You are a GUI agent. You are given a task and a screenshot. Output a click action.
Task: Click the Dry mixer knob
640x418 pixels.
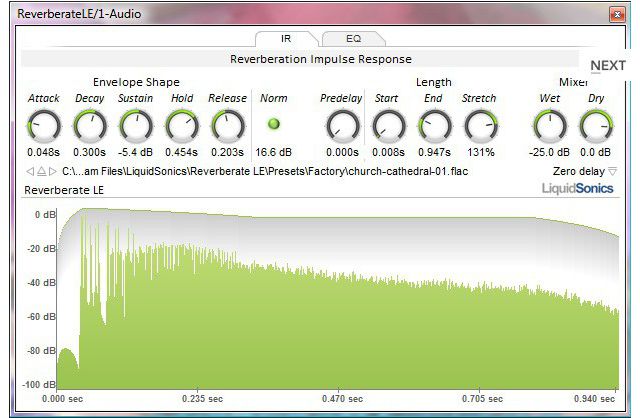tap(596, 126)
